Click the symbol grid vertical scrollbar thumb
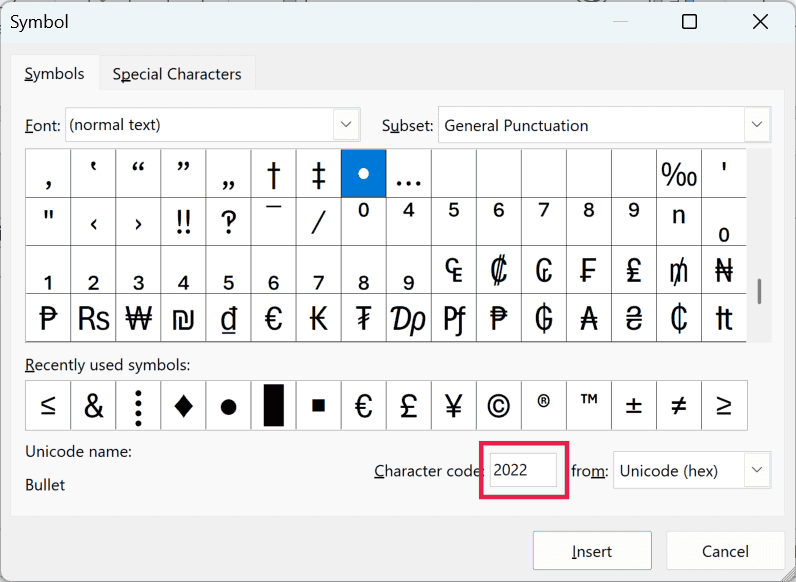The height and width of the screenshot is (582, 796). (x=759, y=292)
